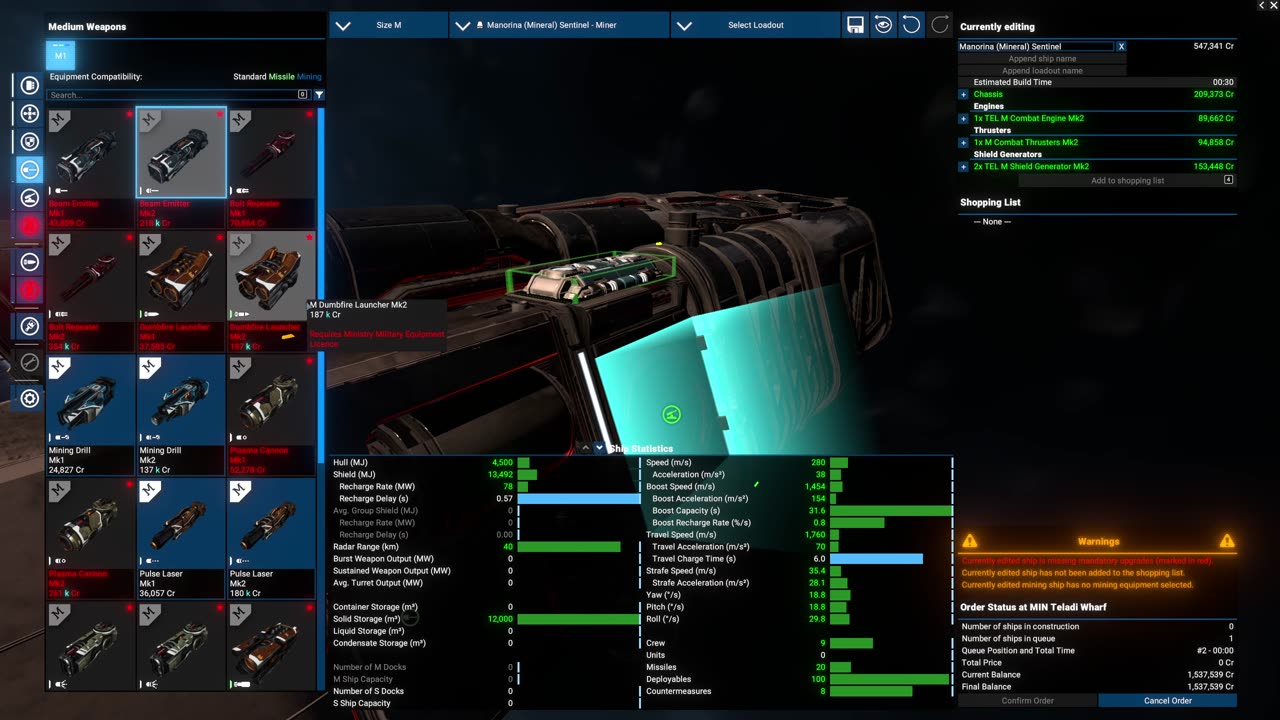Click the Mining compatibility label
This screenshot has width=1280, height=720.
tap(309, 77)
